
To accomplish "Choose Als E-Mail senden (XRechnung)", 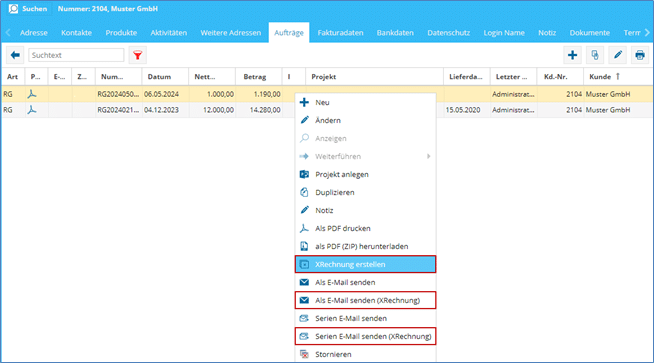I will click(365, 300).
